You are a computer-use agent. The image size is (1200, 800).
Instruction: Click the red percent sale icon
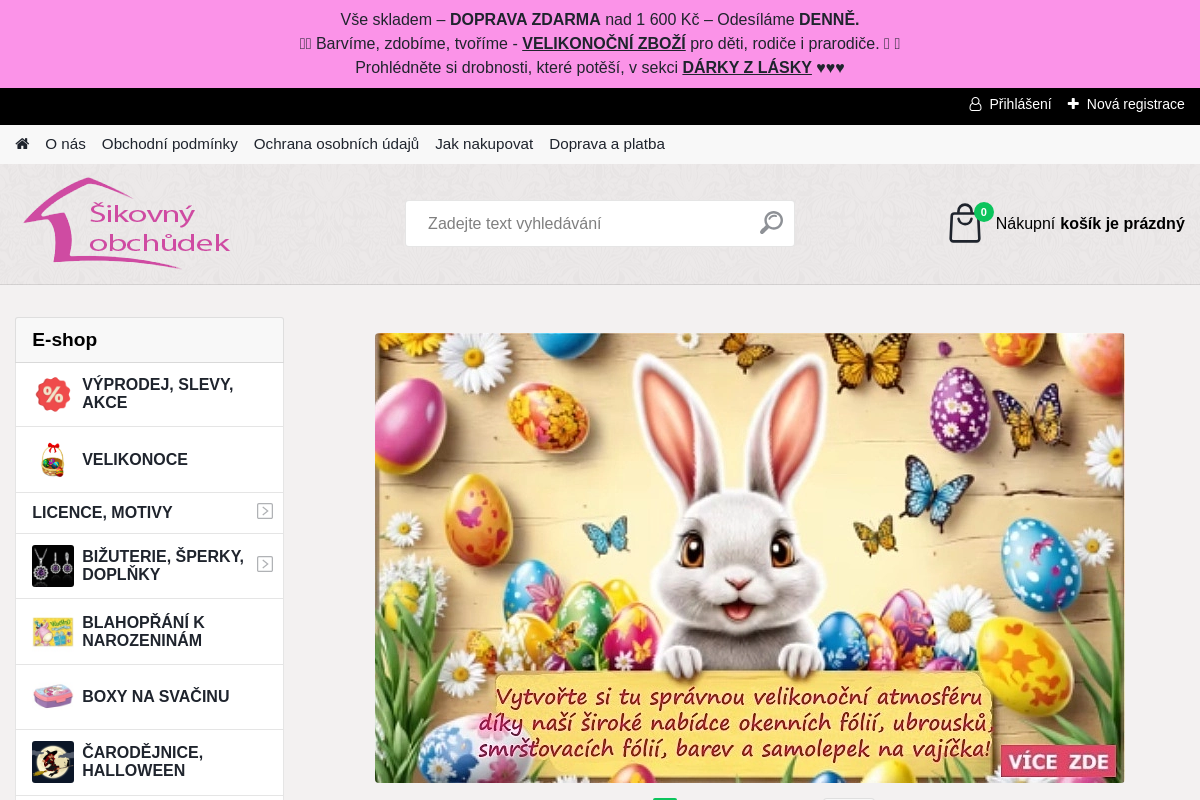[53, 394]
